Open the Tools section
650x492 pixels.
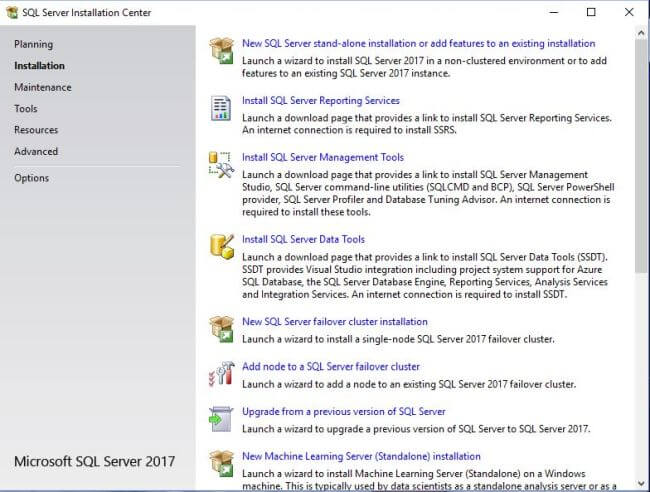point(26,109)
